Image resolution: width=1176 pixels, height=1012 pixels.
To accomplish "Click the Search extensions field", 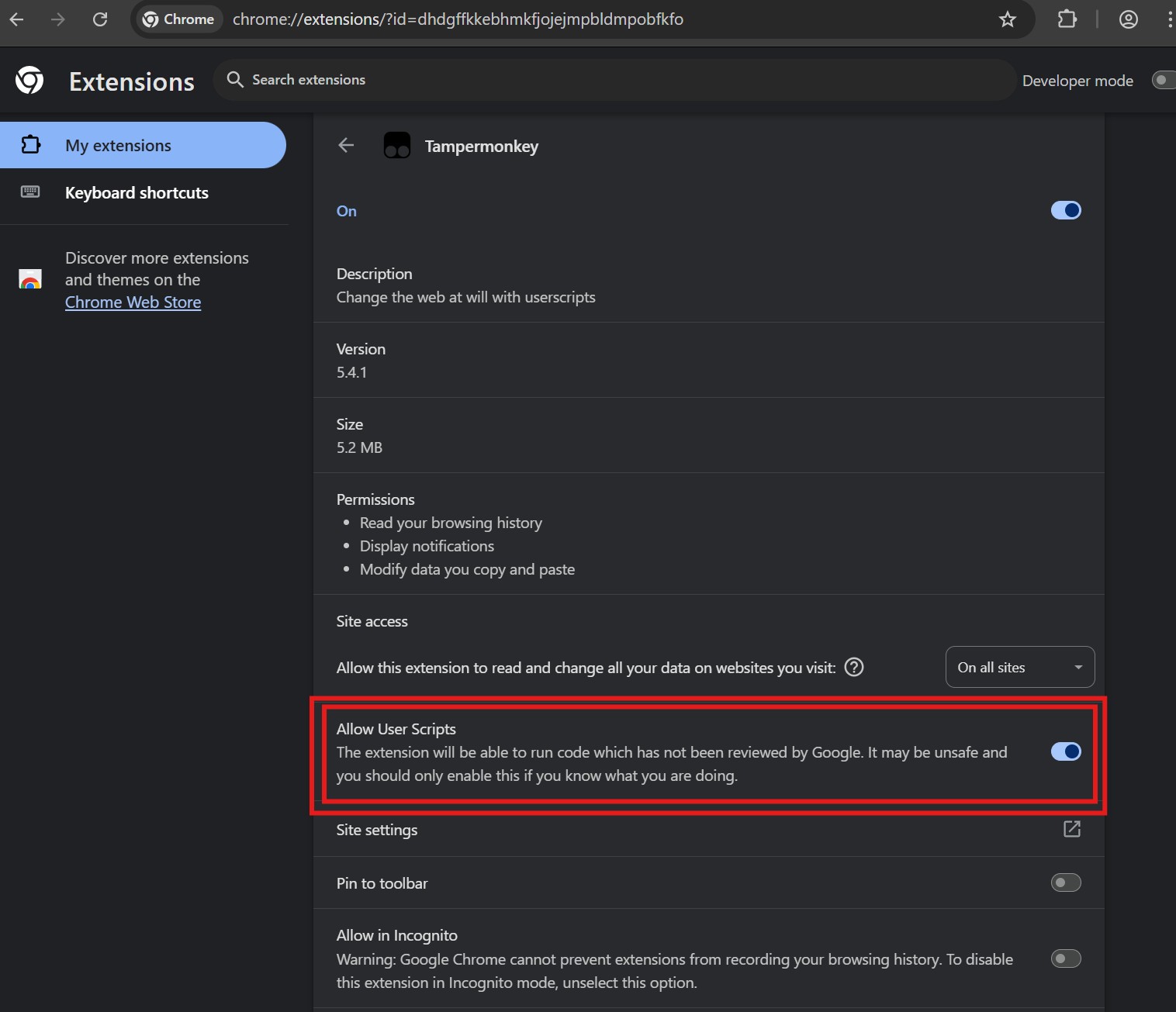I will [613, 80].
